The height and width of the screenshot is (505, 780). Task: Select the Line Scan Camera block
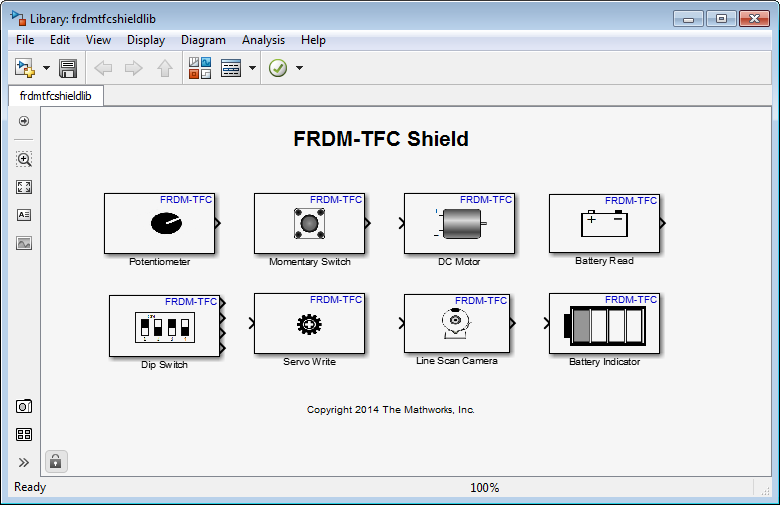(456, 323)
